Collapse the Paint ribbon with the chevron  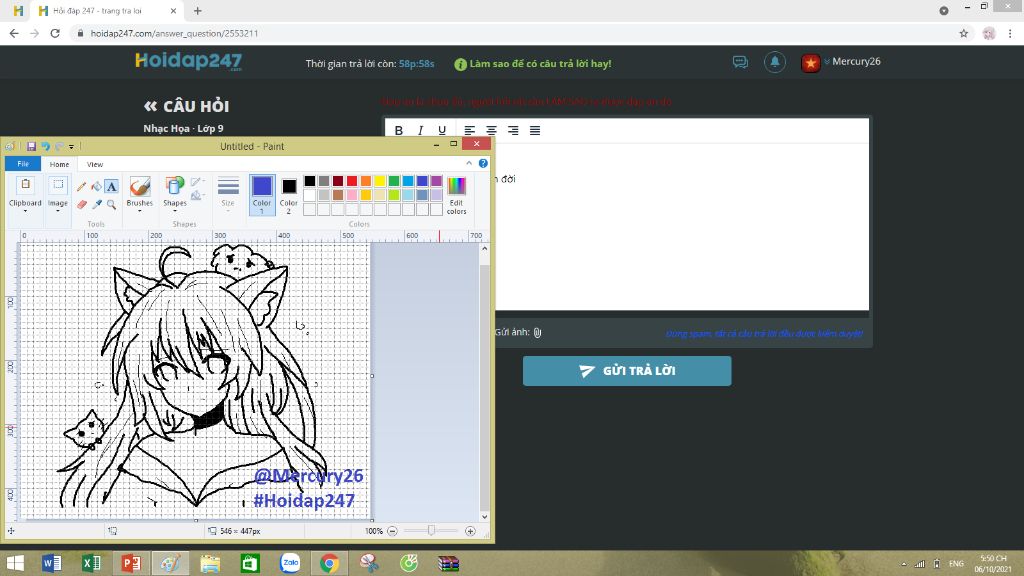click(469, 163)
